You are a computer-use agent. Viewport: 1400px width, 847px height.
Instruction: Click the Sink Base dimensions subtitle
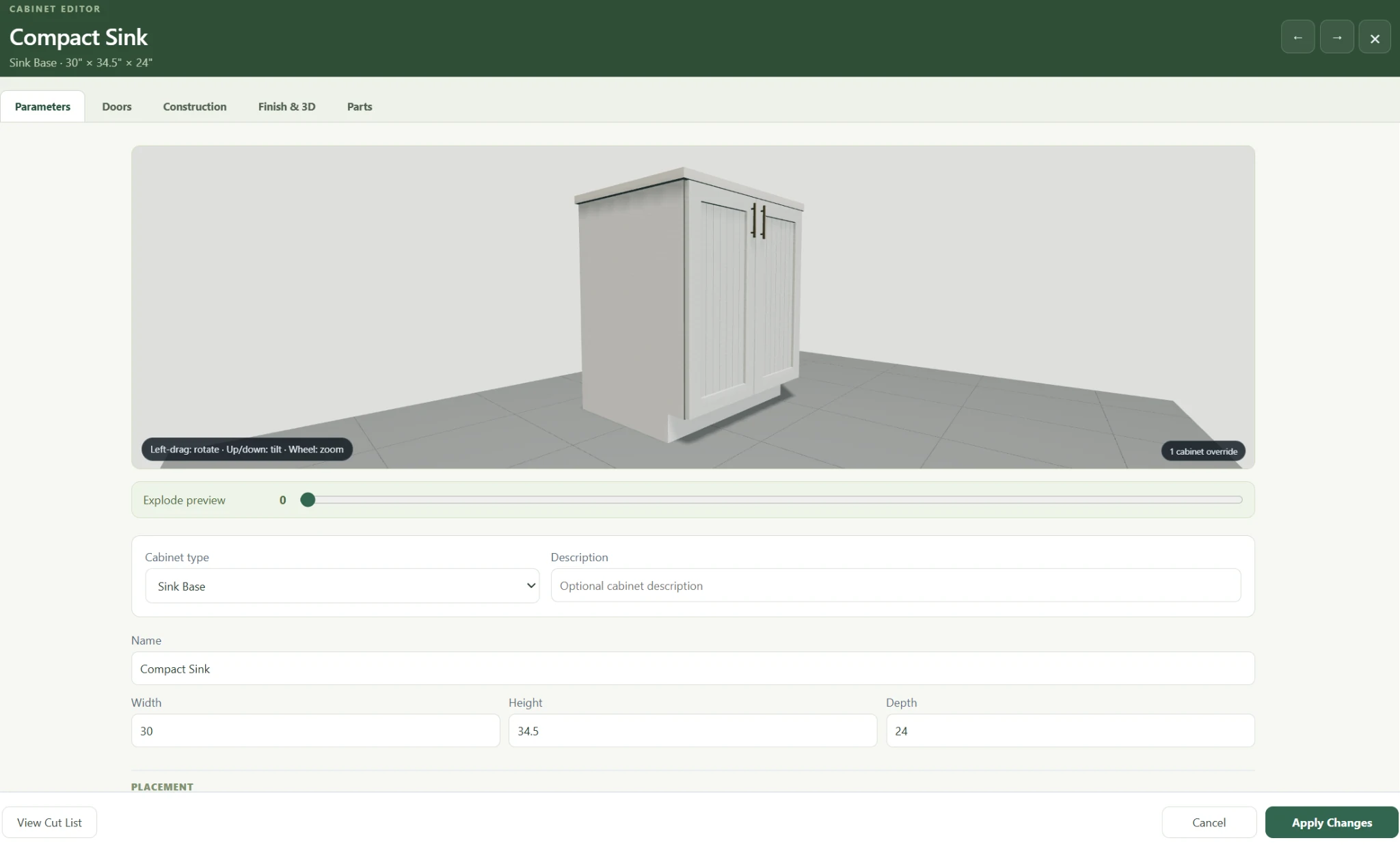point(81,62)
